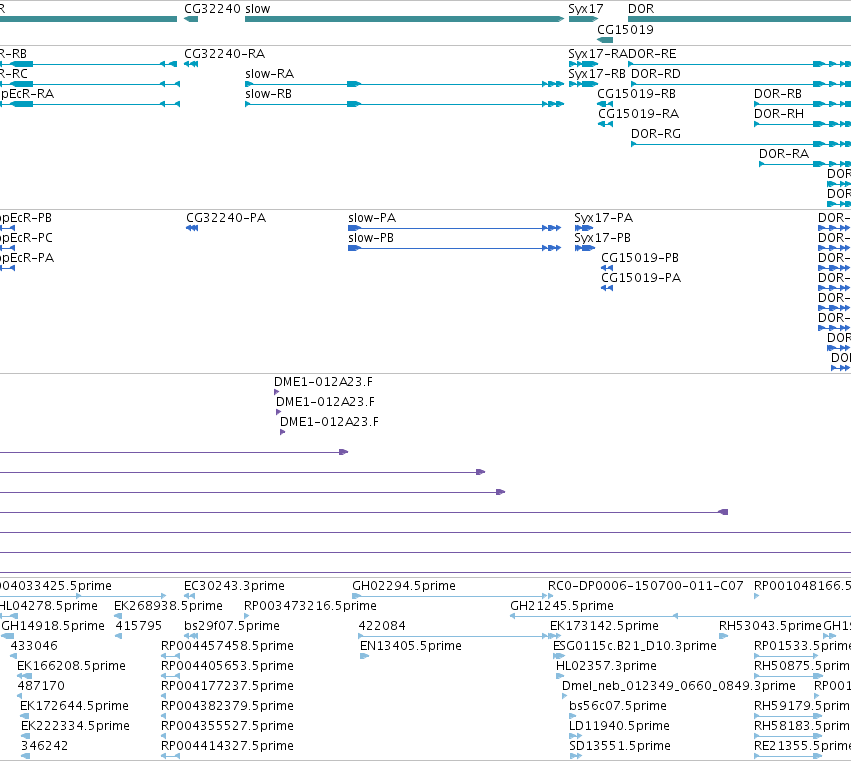851x761 pixels.
Task: Click the EN13405.5prime EST label
Action: click(x=411, y=646)
